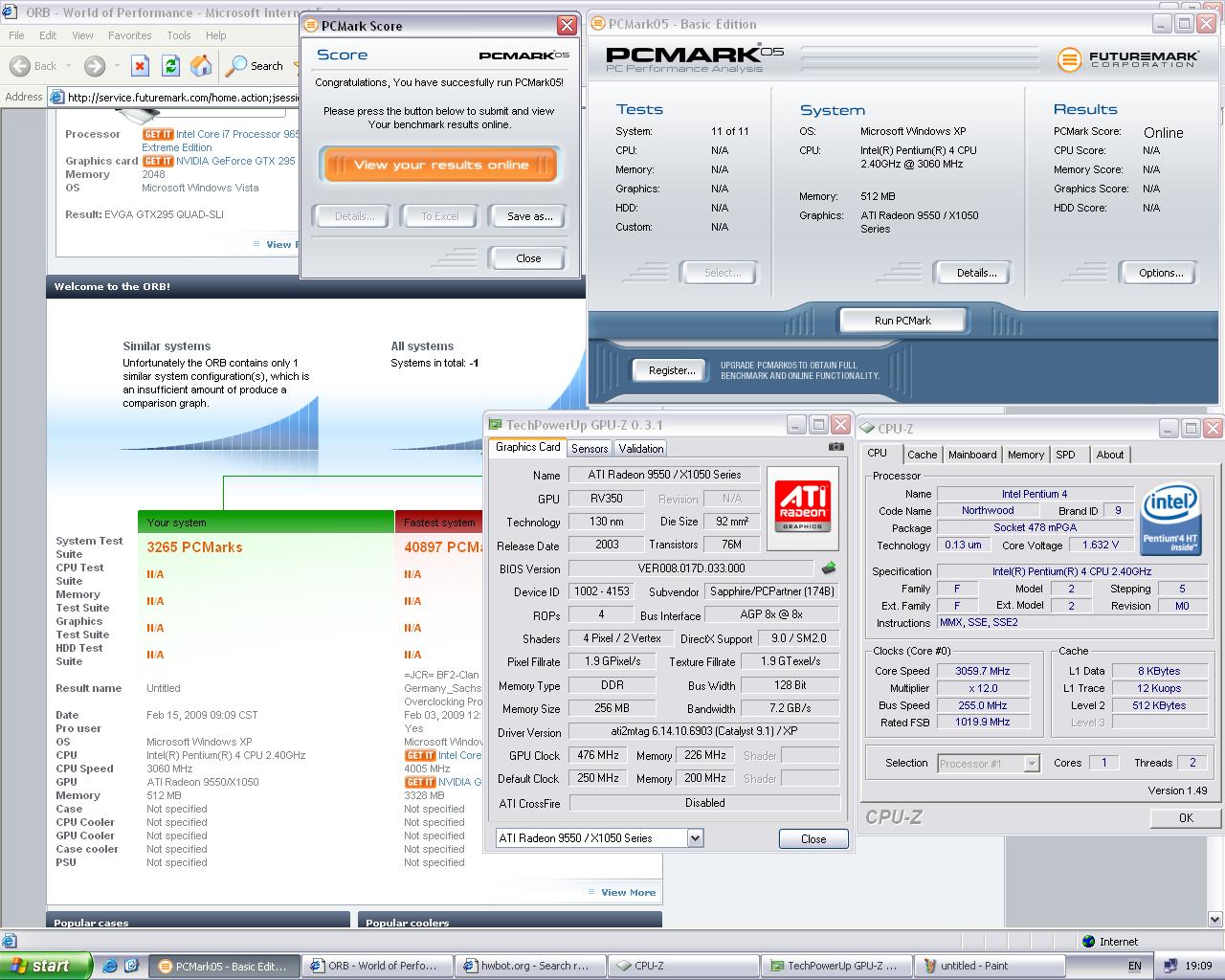The height and width of the screenshot is (980, 1225).
Task: Launch first Internet Explorer quick launch icon
Action: 110,966
